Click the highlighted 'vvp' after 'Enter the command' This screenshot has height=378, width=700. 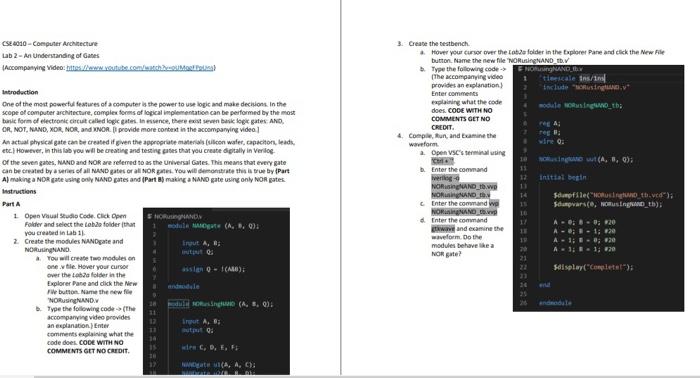(494, 204)
